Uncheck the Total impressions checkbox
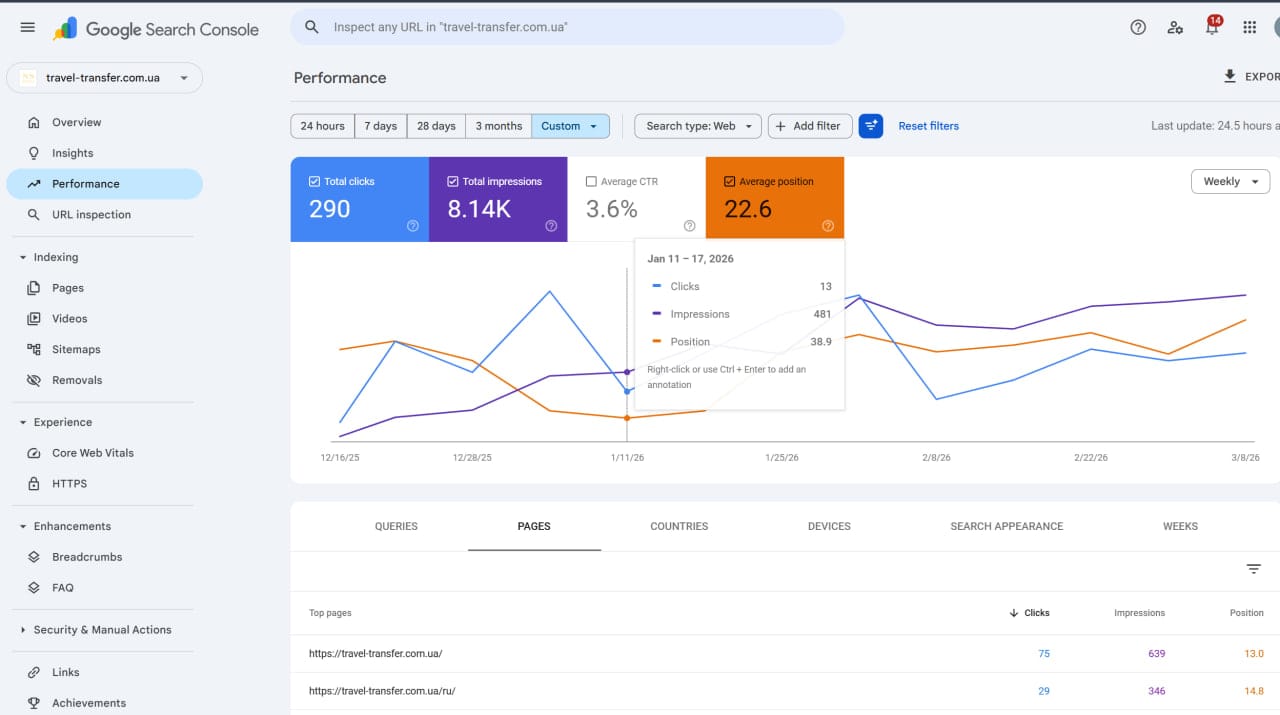Screen dimensions: 1280x715 [x=453, y=181]
